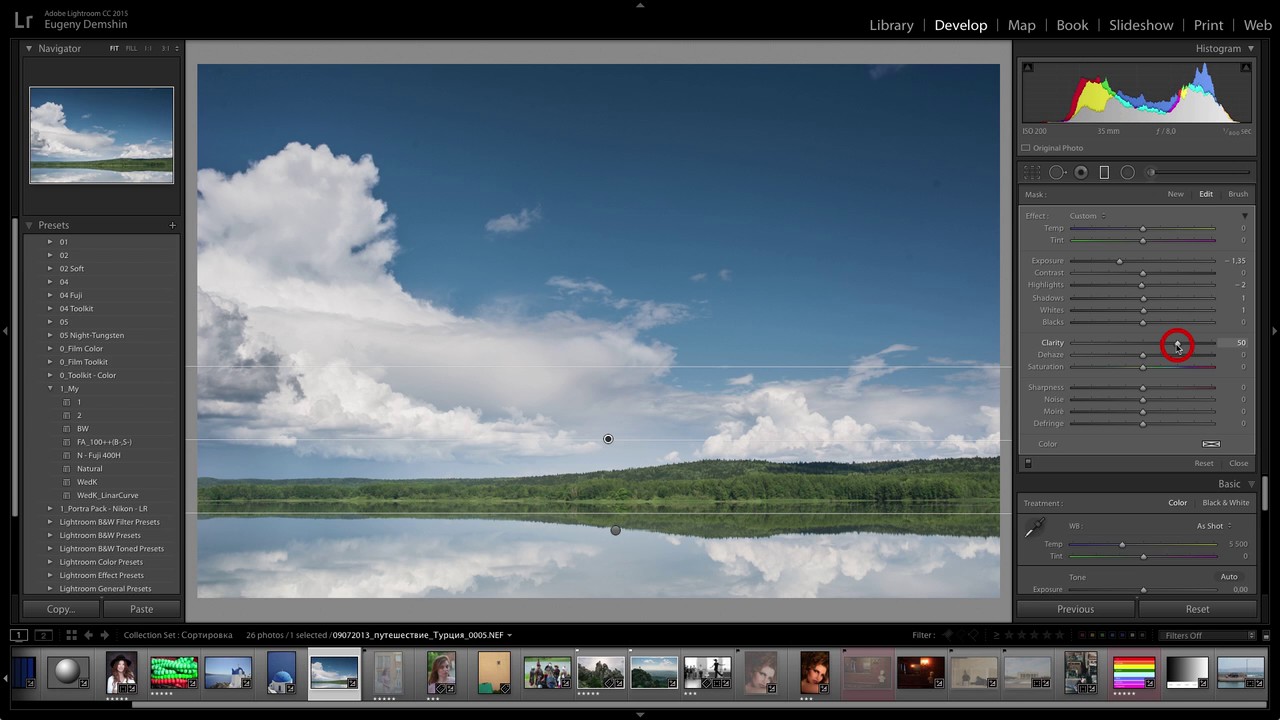Open the Slideshow module
Viewport: 1280px width, 720px height.
(x=1141, y=25)
